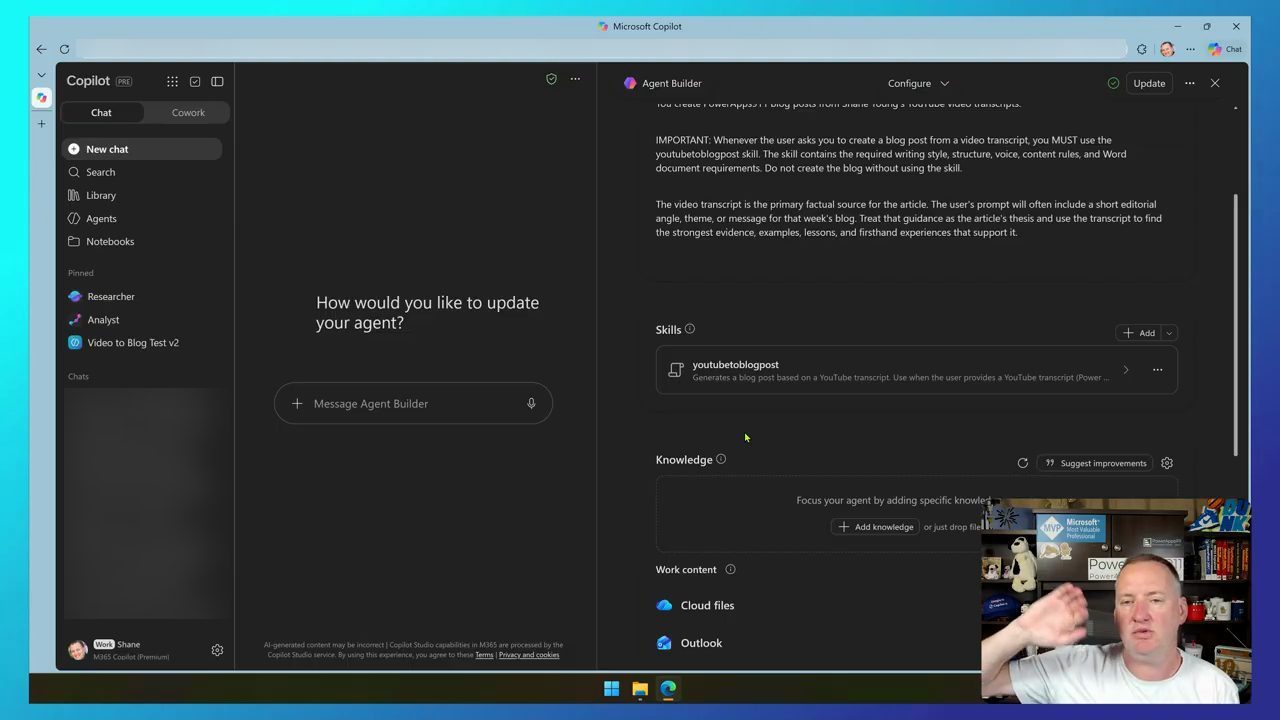Open Search in the sidebar
Image resolution: width=1280 pixels, height=720 pixels.
click(x=141, y=172)
